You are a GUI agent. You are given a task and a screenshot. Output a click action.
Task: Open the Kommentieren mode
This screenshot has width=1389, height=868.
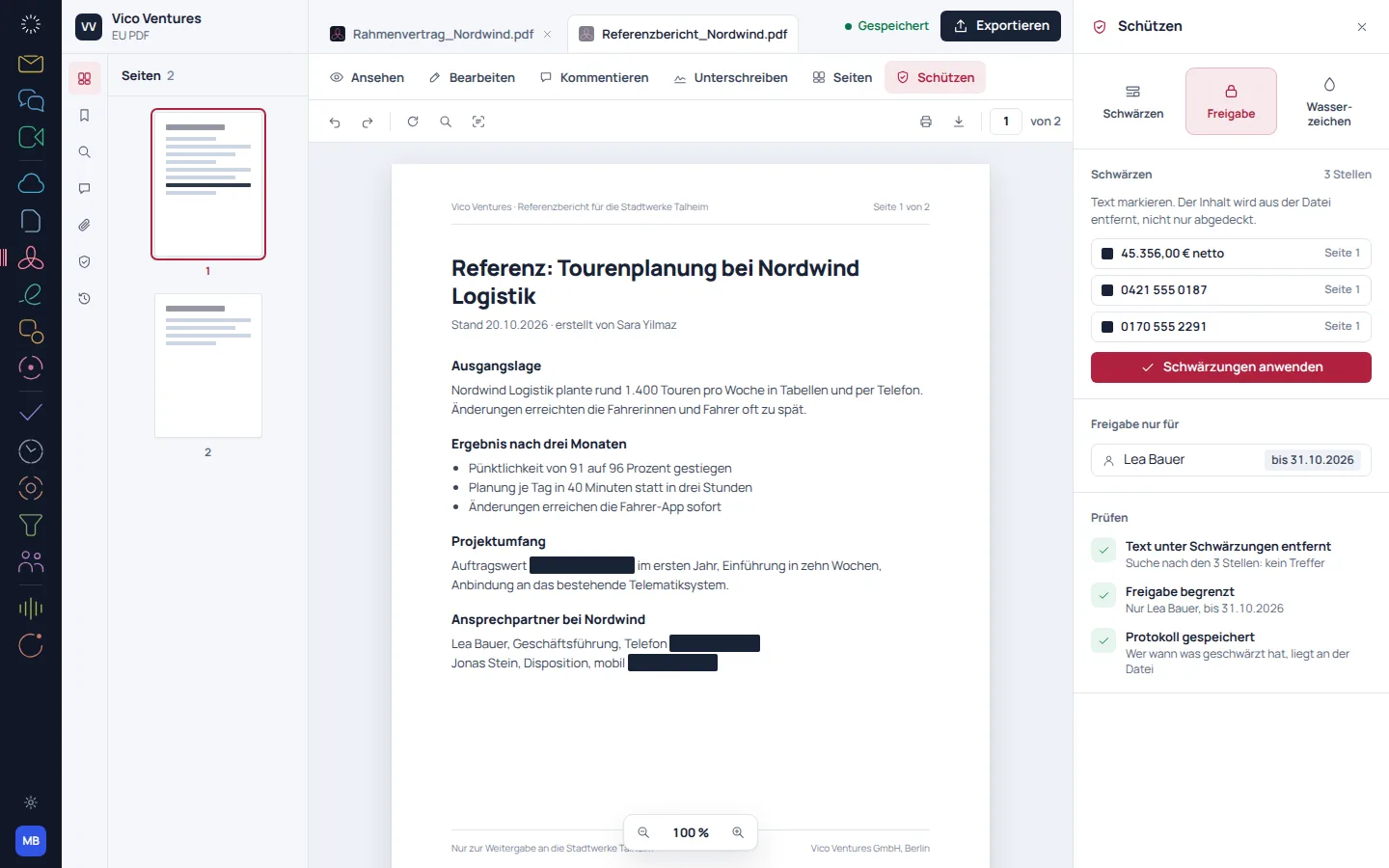click(594, 77)
